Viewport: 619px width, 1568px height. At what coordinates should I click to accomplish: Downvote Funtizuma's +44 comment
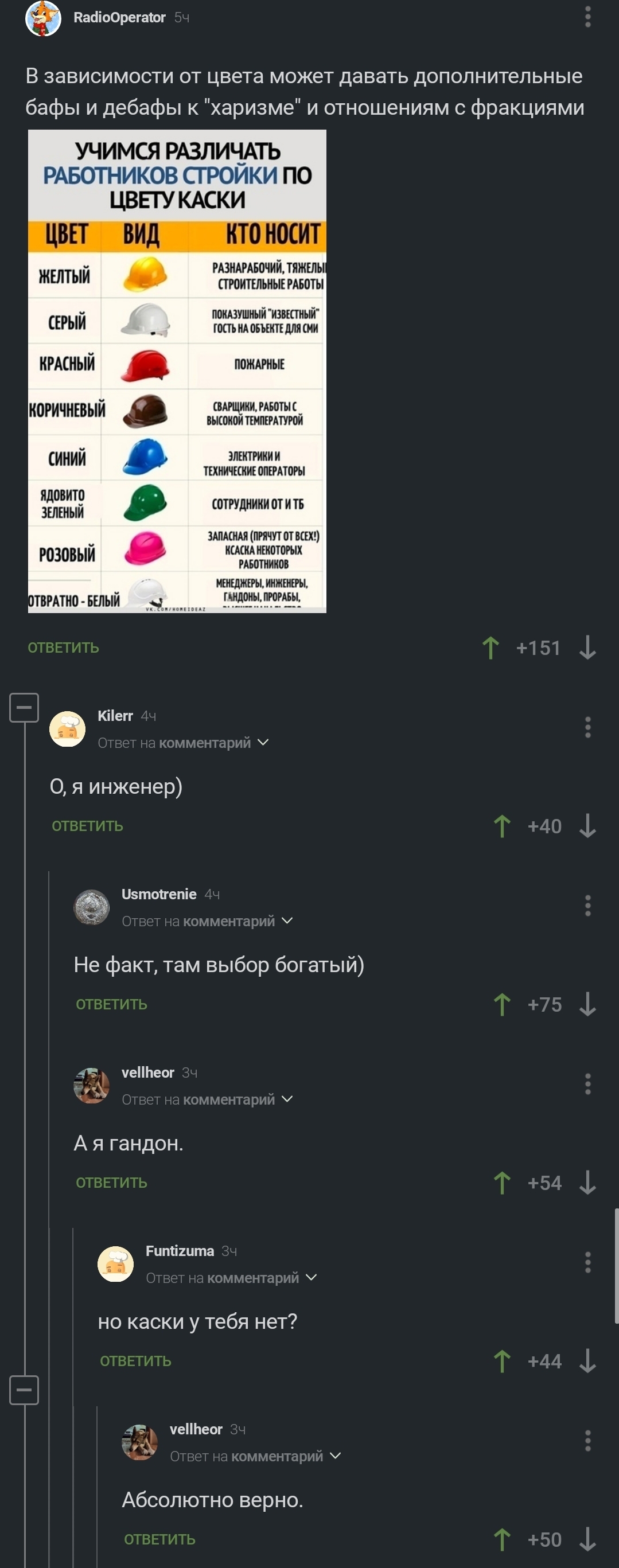point(587,1361)
